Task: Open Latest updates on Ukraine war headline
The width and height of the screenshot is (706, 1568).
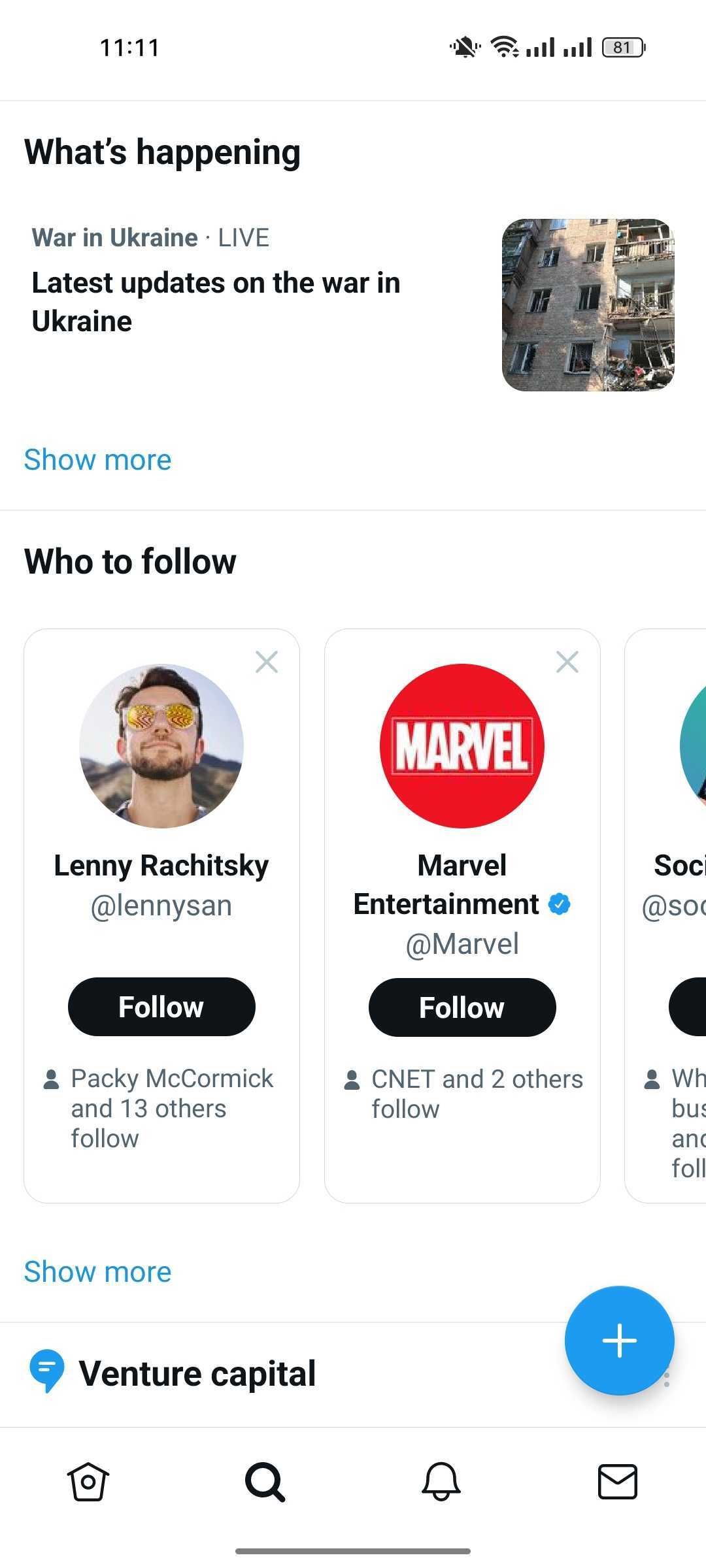Action: pos(216,302)
